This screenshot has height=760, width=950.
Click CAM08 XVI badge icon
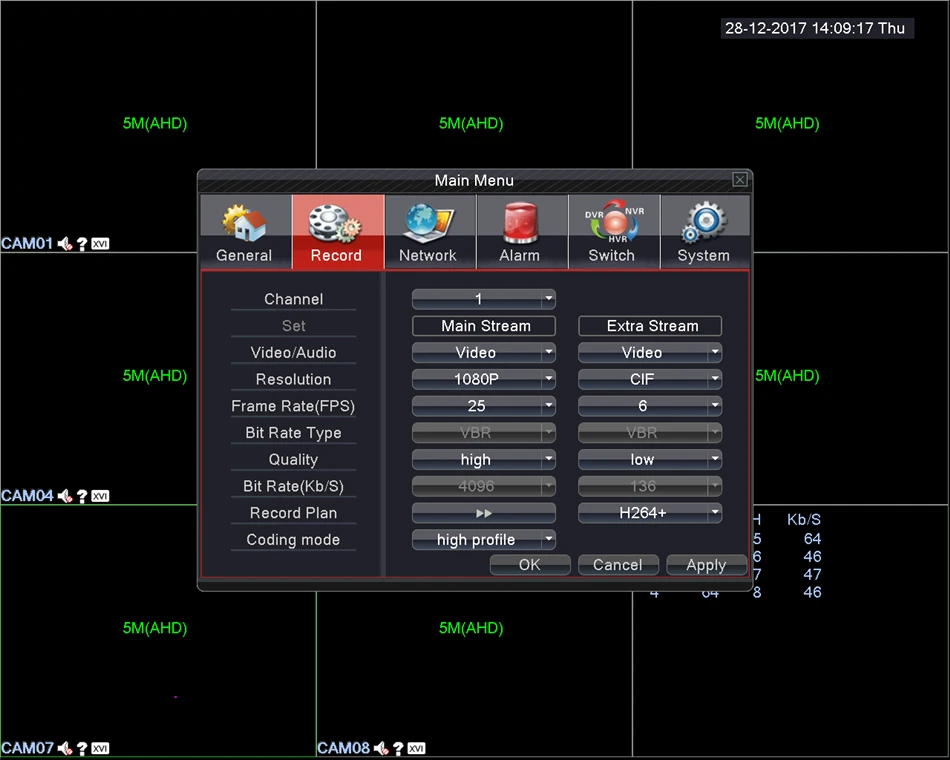point(416,748)
